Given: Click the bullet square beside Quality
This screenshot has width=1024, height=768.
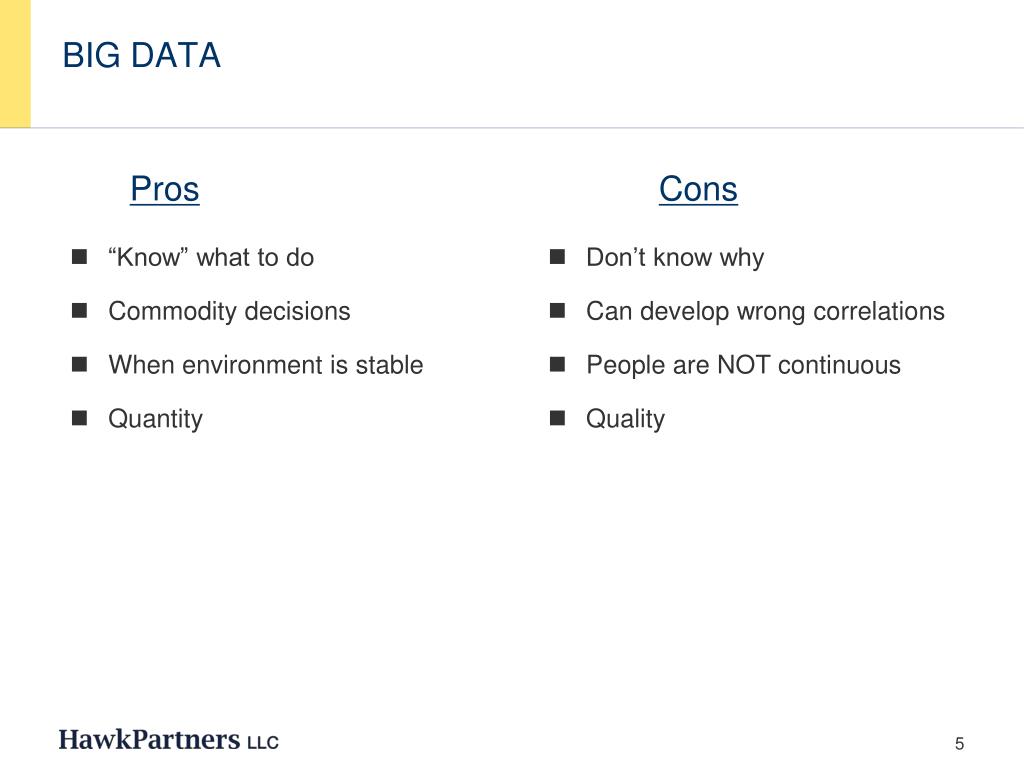Looking at the screenshot, I should [x=557, y=417].
